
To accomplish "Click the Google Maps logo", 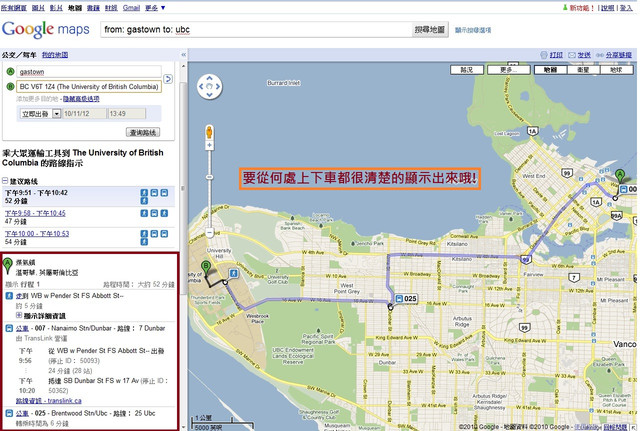I will coord(45,29).
